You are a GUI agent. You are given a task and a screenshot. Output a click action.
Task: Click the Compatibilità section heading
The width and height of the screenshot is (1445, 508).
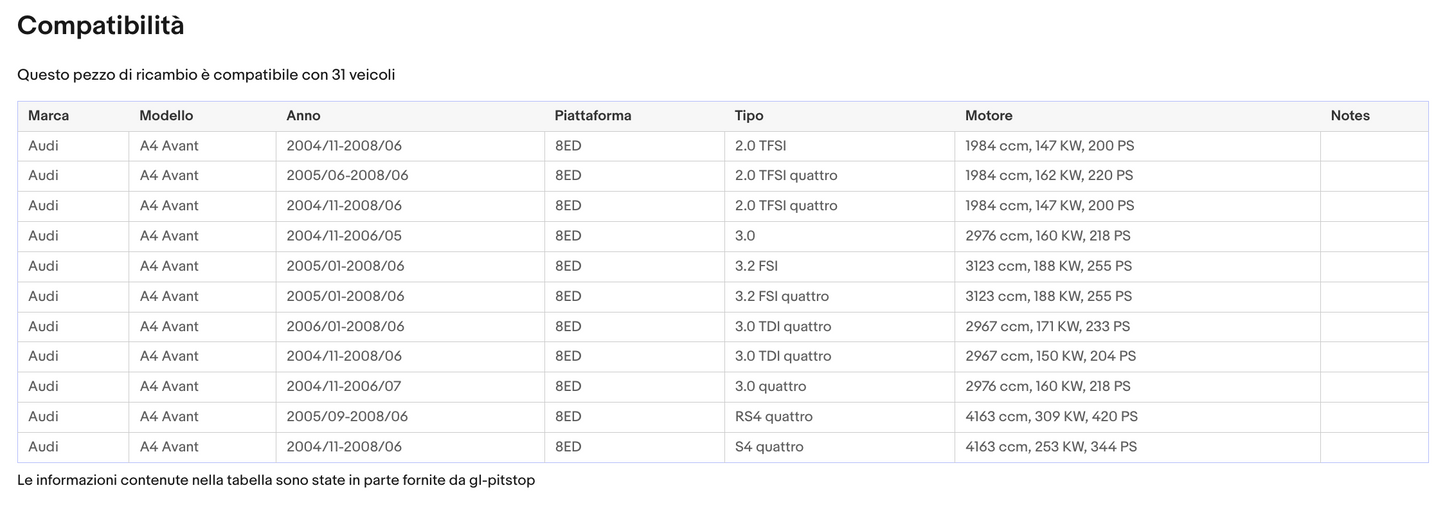point(100,26)
